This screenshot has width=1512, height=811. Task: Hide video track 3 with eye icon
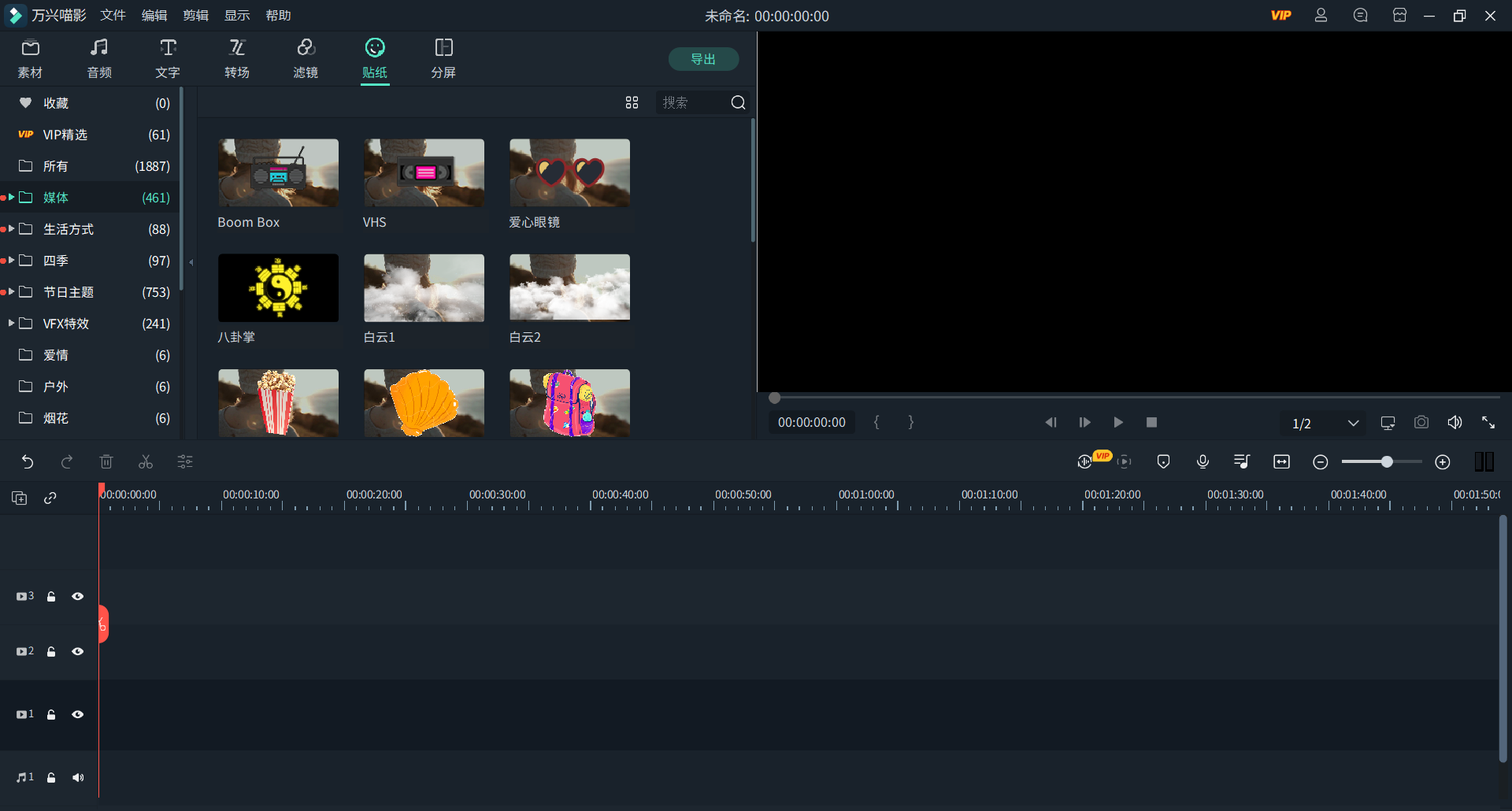(x=78, y=597)
